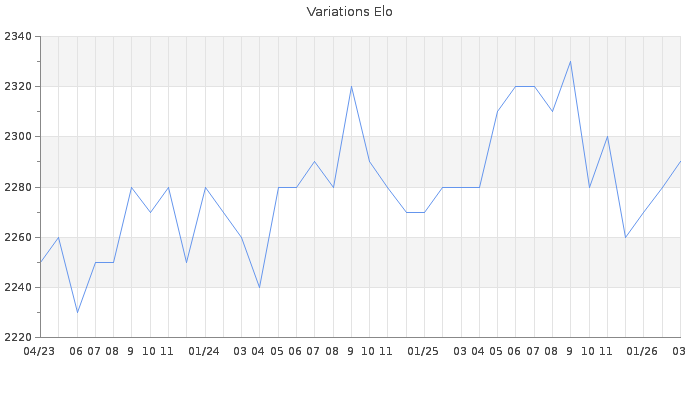Click the 2340 label on the y-axis
This screenshot has height=400, width=700.
pyautogui.click(x=17, y=37)
